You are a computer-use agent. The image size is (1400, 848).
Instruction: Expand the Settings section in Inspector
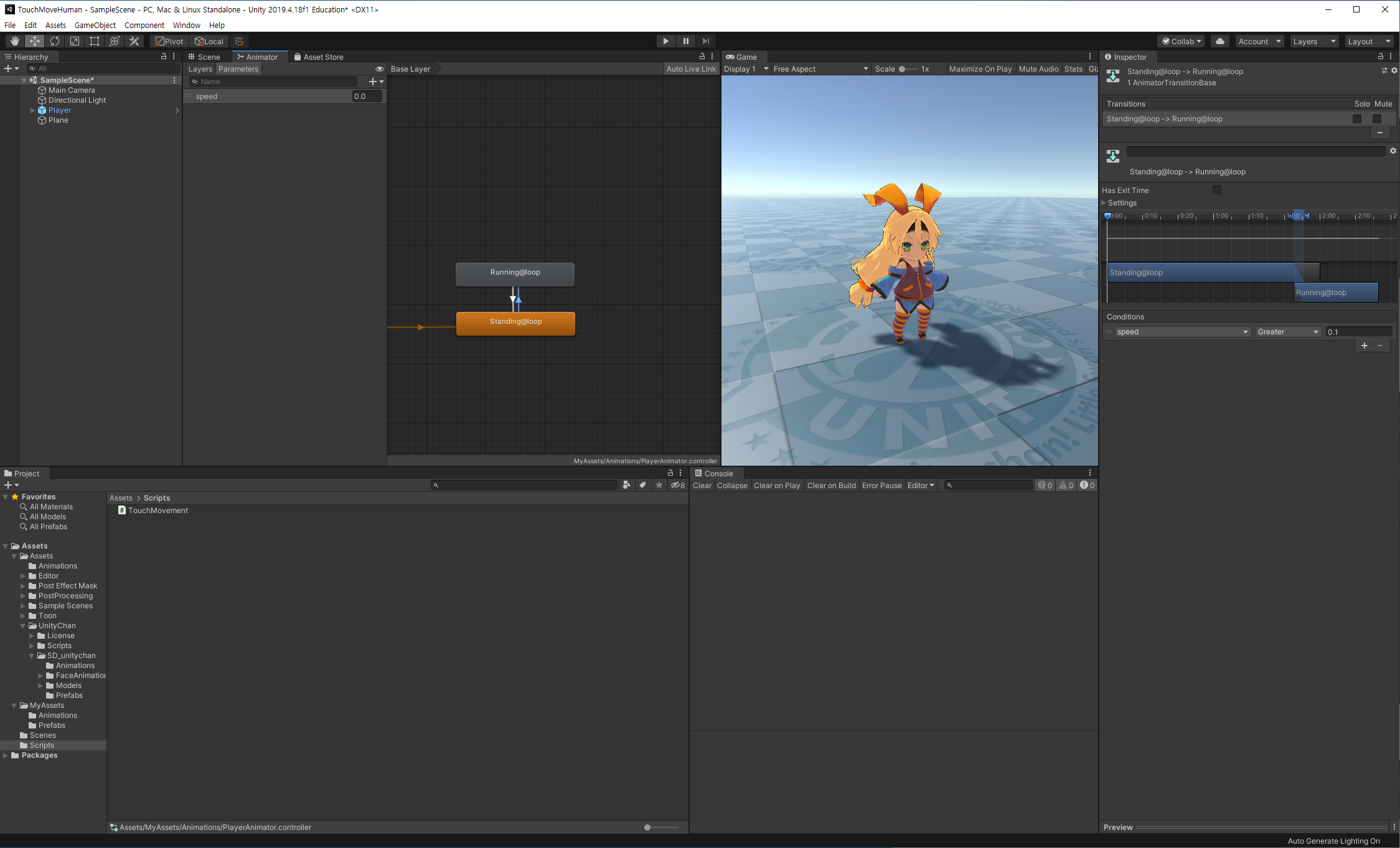coord(1104,203)
